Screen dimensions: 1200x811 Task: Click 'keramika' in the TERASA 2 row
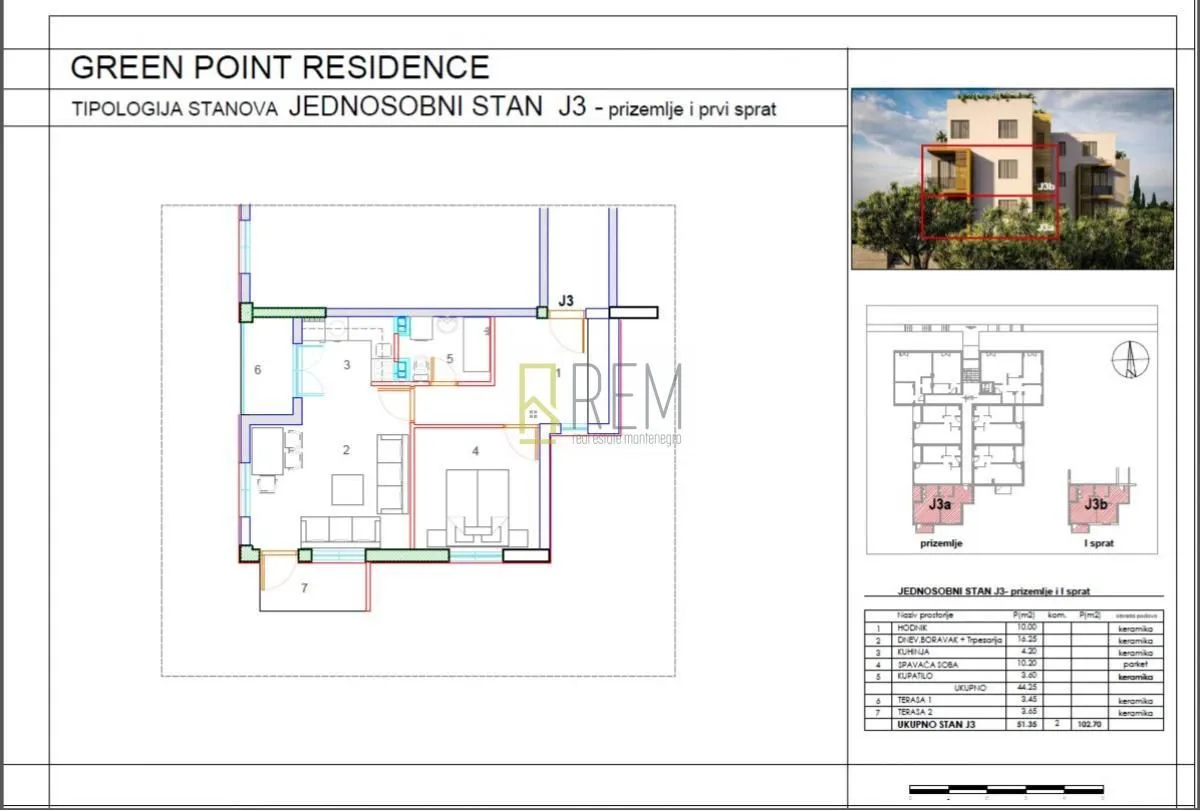(1136, 712)
